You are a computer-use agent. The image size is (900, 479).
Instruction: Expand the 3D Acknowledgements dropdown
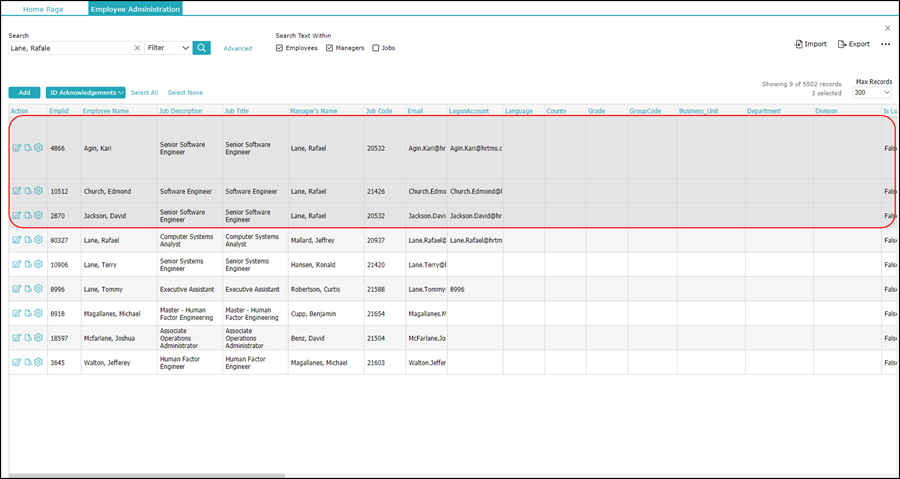tap(85, 92)
